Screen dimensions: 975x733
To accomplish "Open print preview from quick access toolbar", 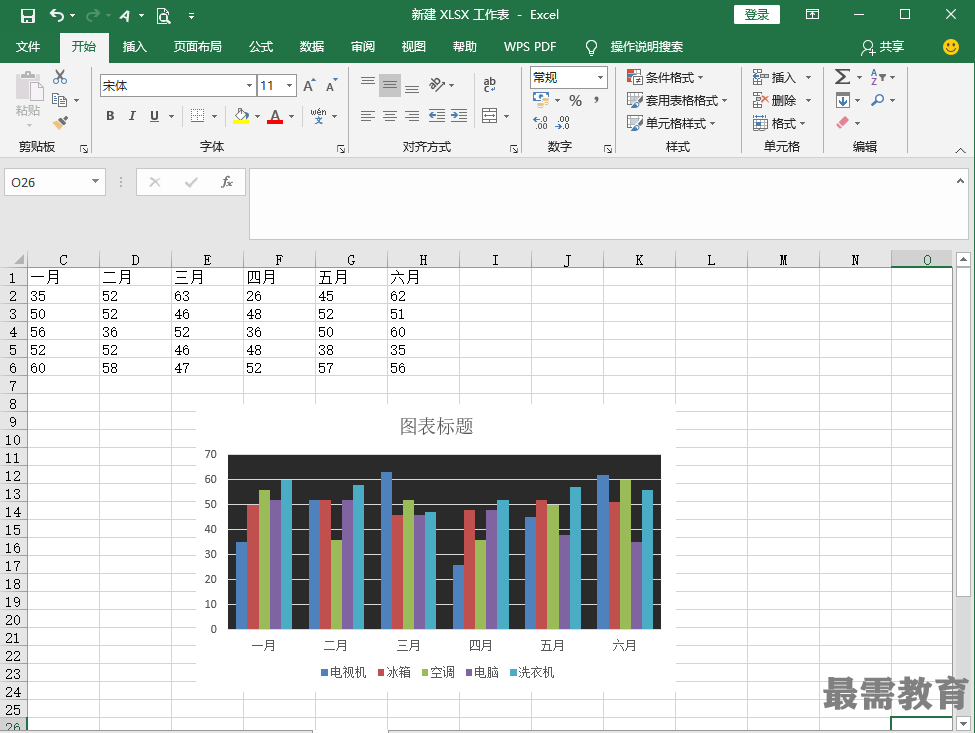I will click(164, 16).
